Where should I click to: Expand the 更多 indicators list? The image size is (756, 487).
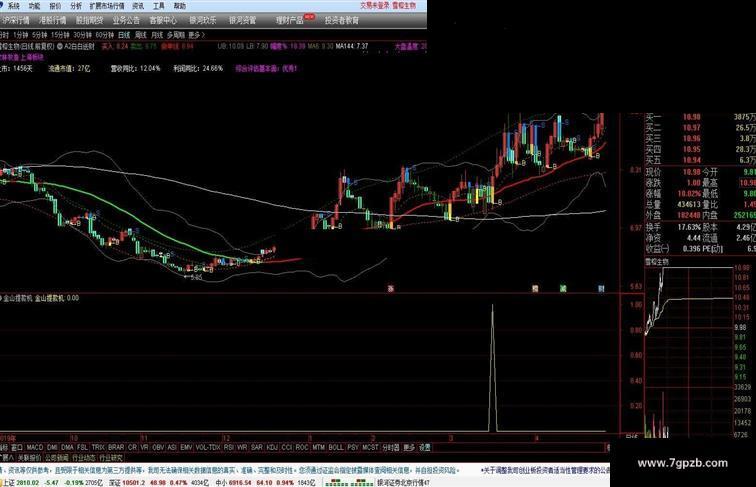tap(409, 447)
